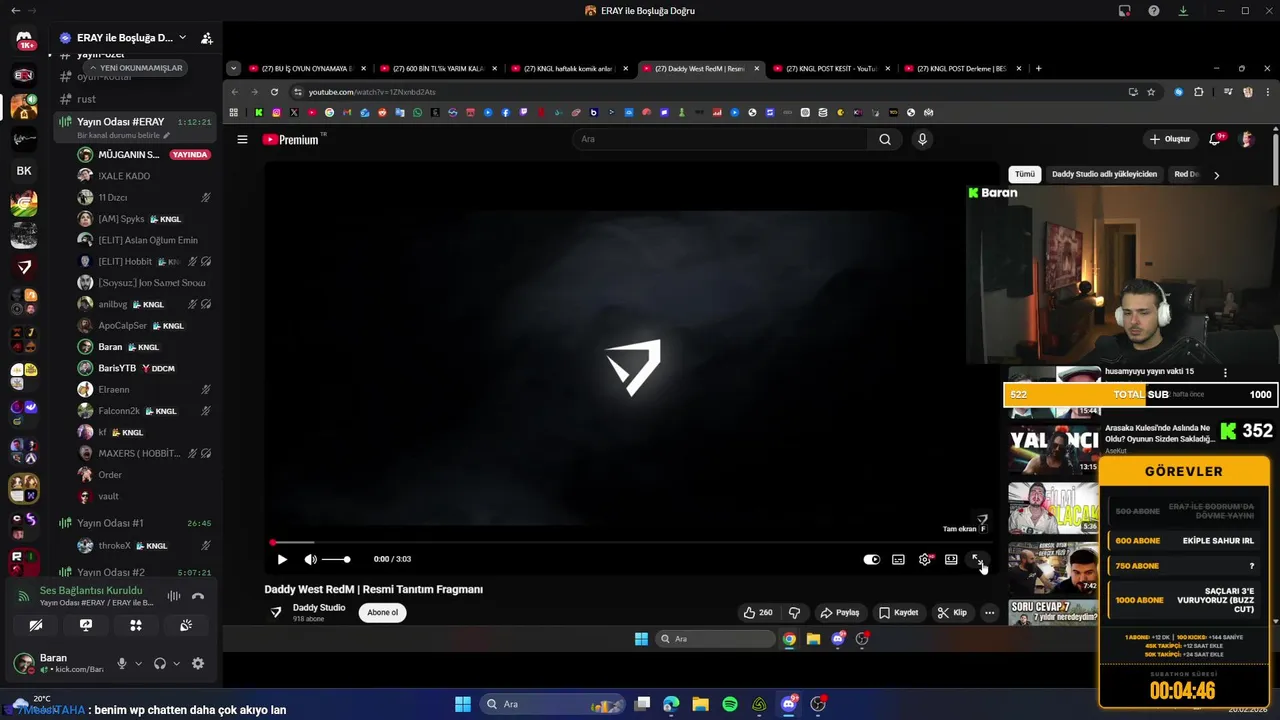Enter YouTube full screen mode
The width and height of the screenshot is (1280, 720).
tap(978, 559)
